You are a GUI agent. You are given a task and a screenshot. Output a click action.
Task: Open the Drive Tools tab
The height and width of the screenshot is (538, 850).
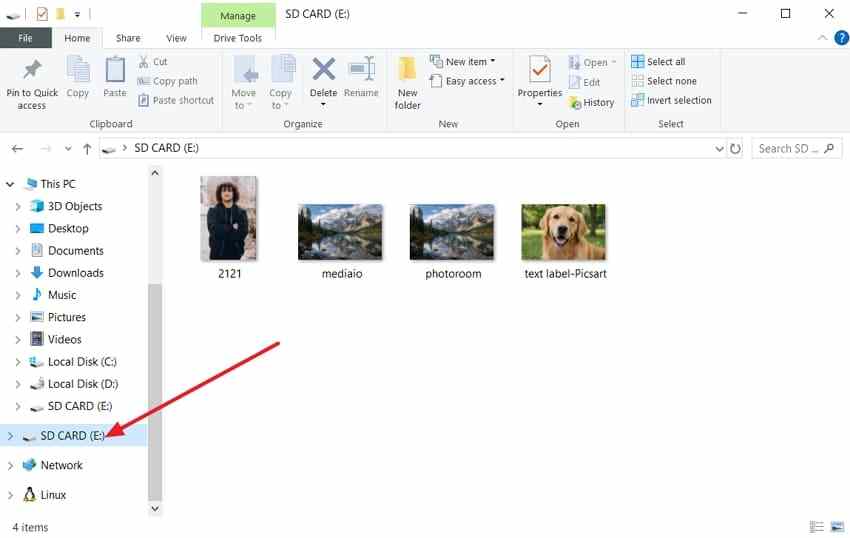tap(237, 38)
